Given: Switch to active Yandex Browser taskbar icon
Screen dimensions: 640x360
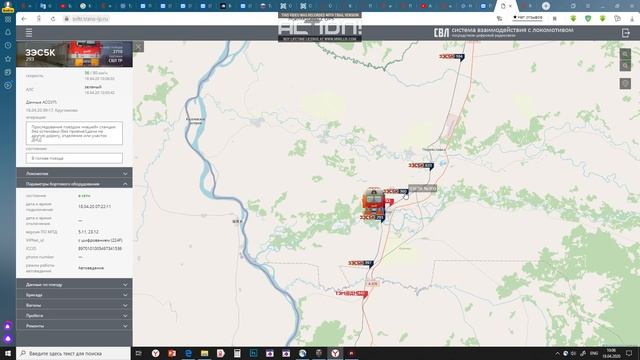Looking at the screenshot, I should tap(335, 353).
